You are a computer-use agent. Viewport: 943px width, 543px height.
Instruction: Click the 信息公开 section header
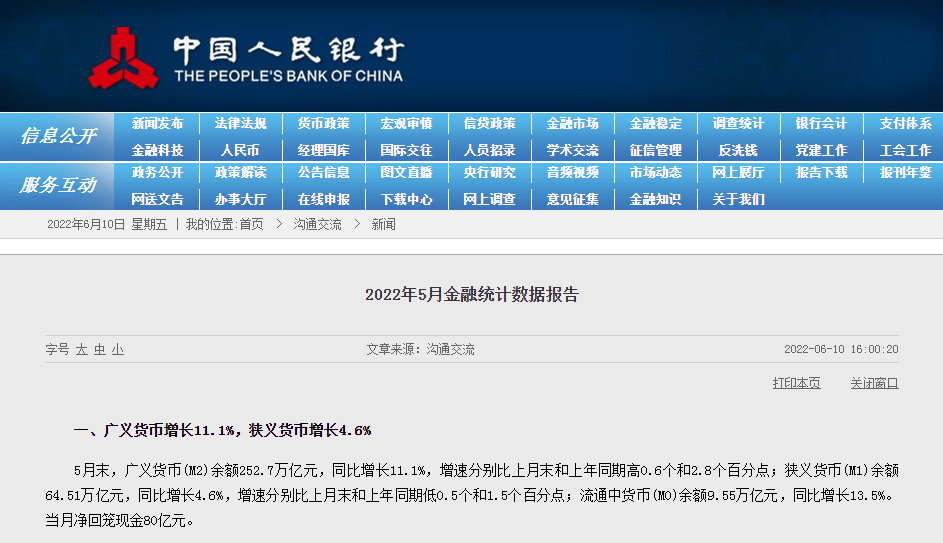[x=58, y=136]
